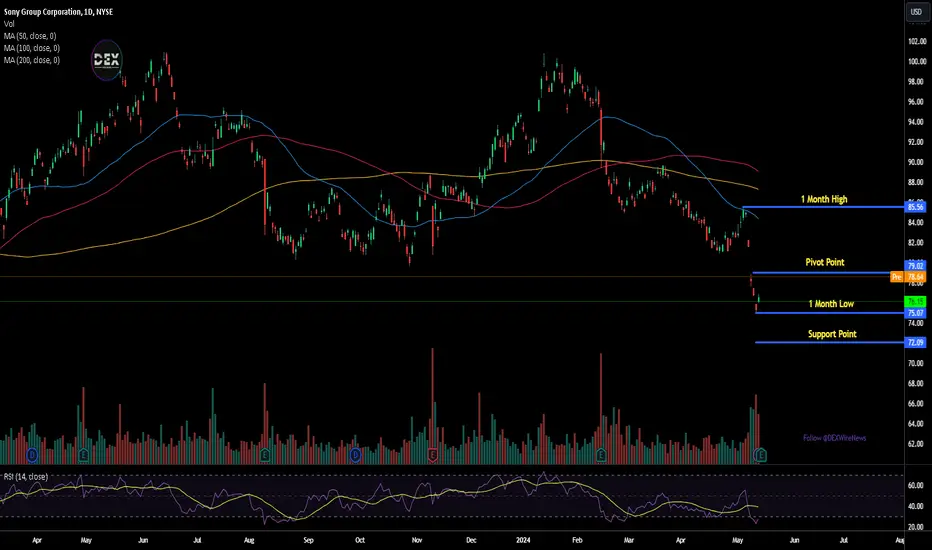Screen dimensions: 932x550
Task: Click the 40.00 RSI axis label
Action: pos(915,507)
